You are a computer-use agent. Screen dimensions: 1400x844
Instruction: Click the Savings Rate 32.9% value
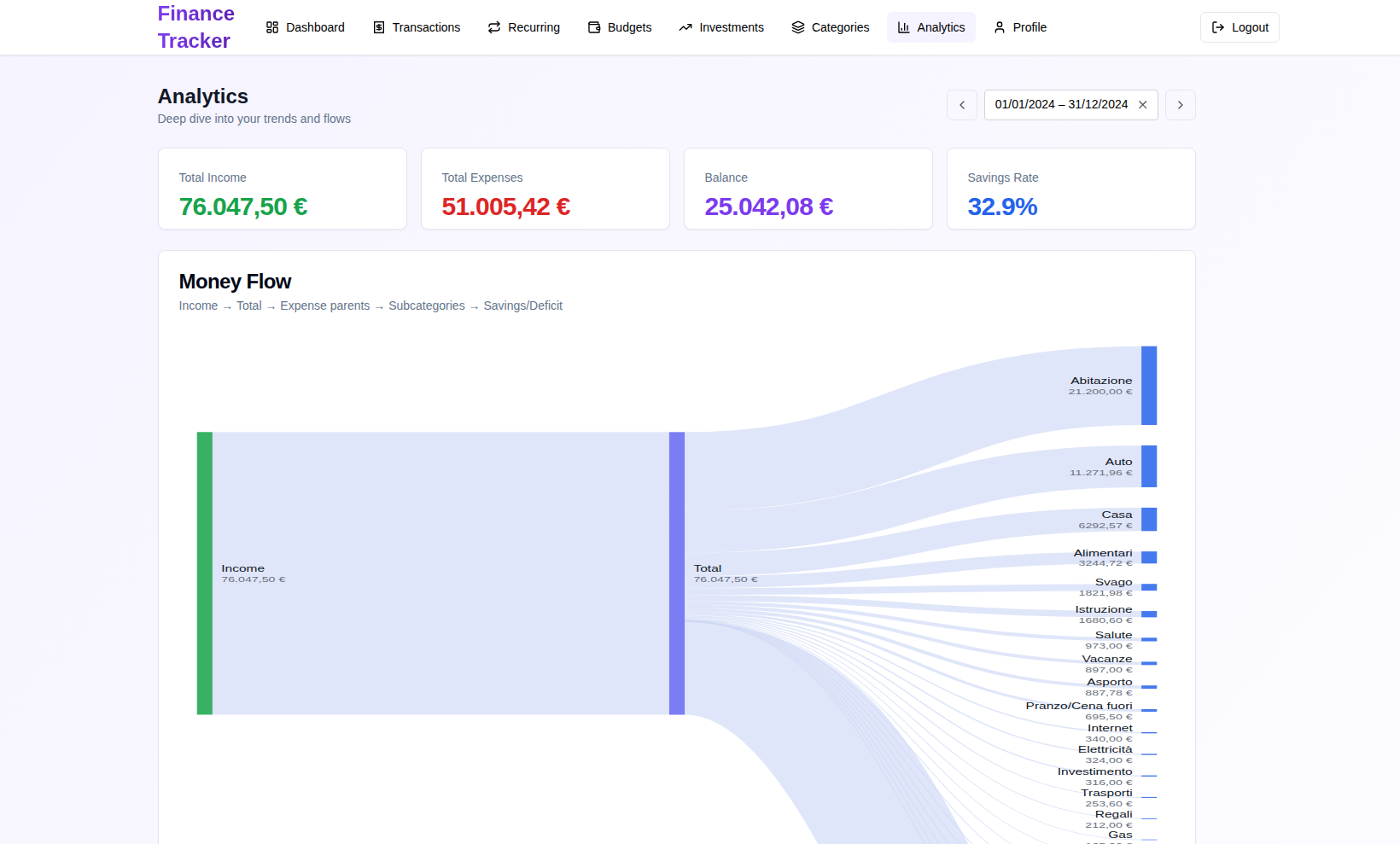(1002, 207)
